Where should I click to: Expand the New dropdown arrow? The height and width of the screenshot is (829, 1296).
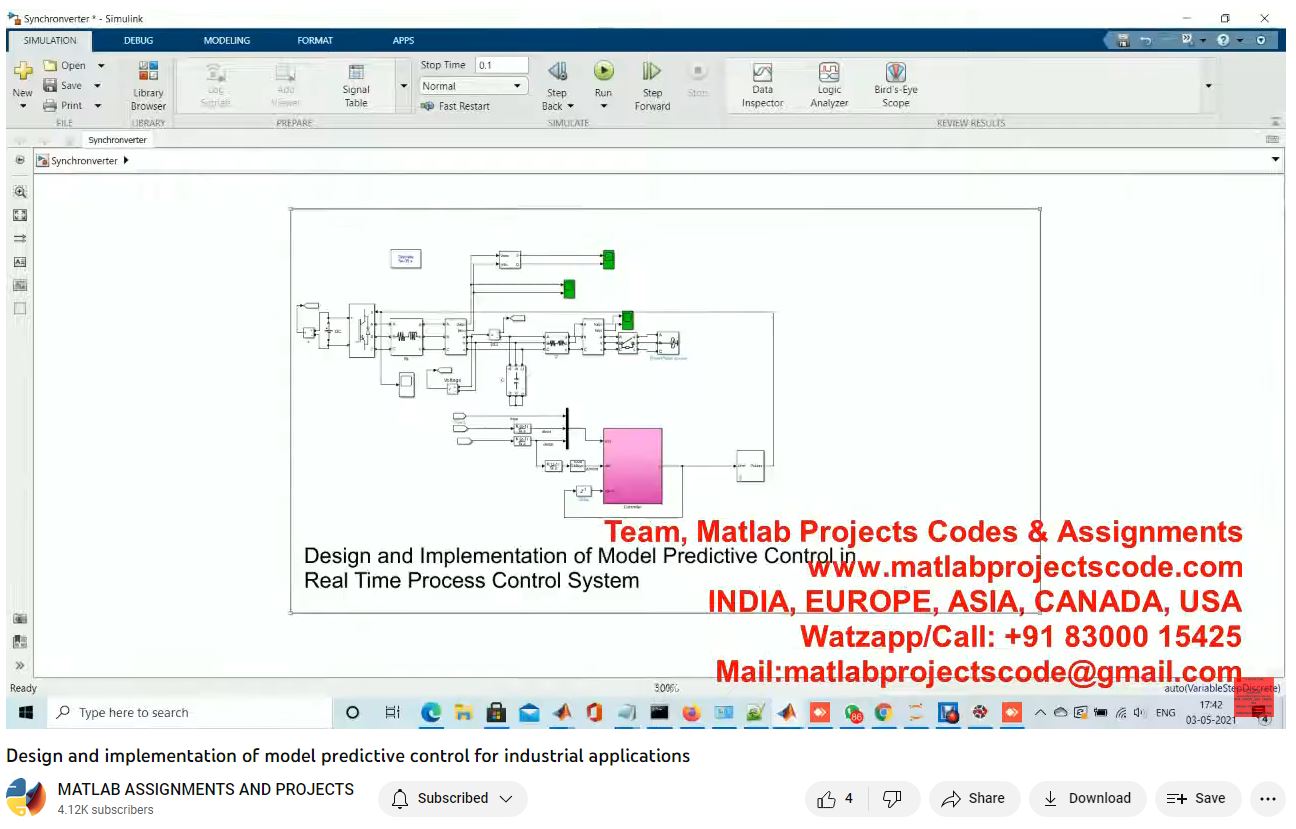tap(22, 105)
